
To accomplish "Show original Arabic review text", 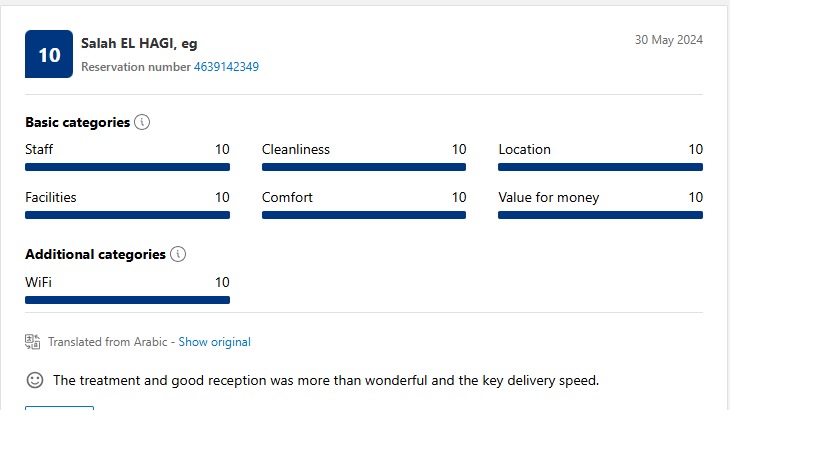I will click(x=215, y=342).
